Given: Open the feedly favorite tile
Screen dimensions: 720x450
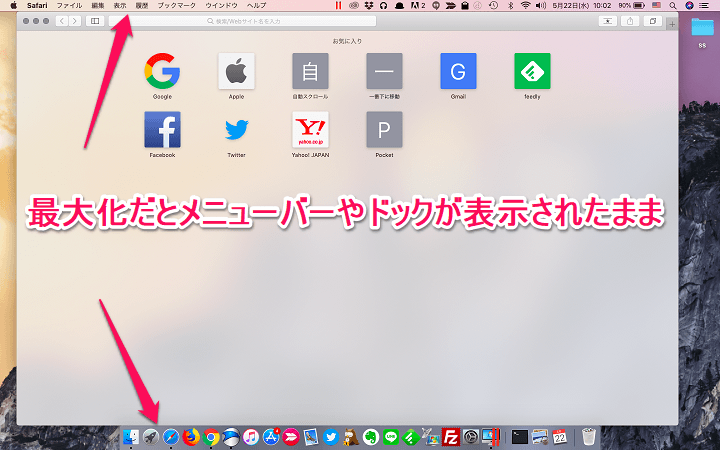Looking at the screenshot, I should tap(532, 71).
